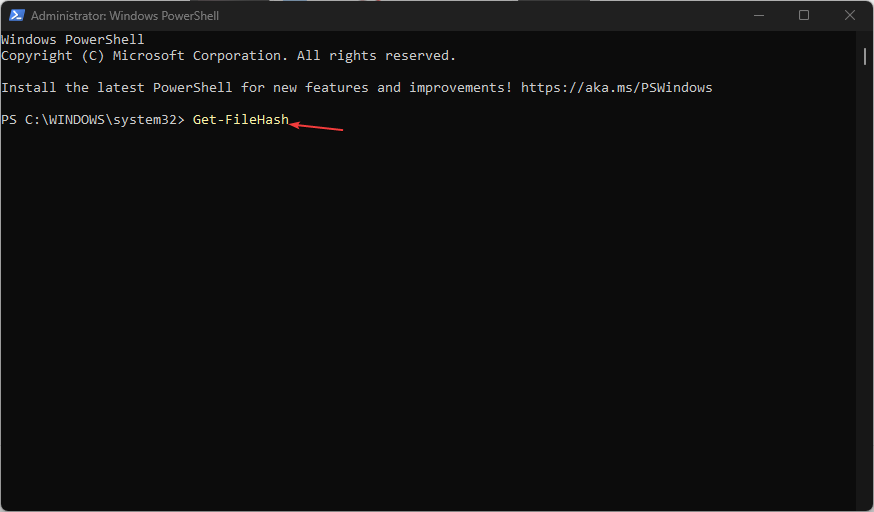
Task: Click the word improvements! in the output
Action: click(460, 87)
